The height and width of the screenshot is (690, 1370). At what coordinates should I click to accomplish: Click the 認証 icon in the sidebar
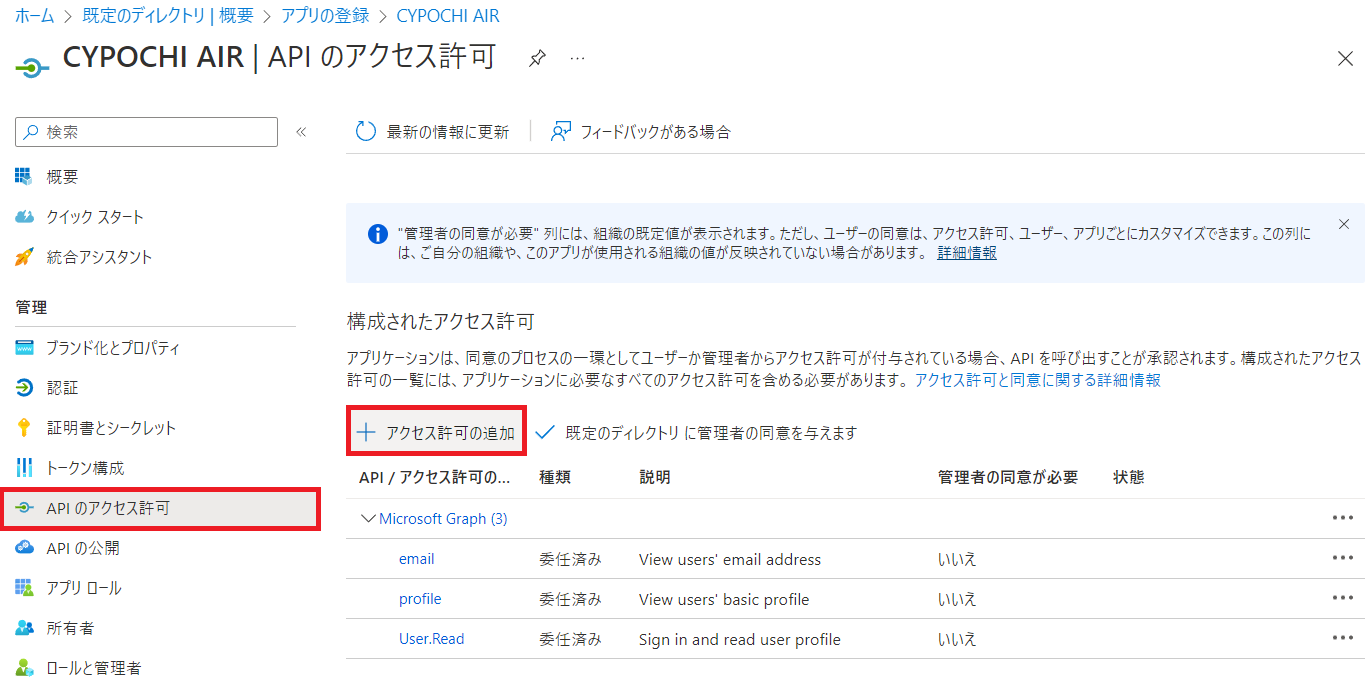[x=25, y=388]
